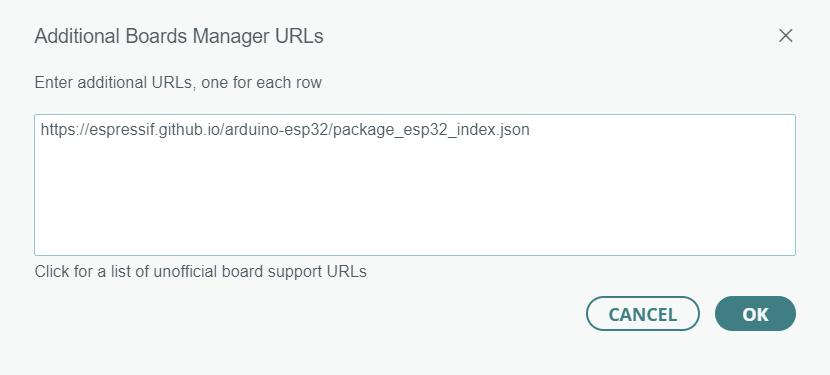Screen dimensions: 830x375
Task: Open the unofficial board support URLs list
Action: point(200,272)
